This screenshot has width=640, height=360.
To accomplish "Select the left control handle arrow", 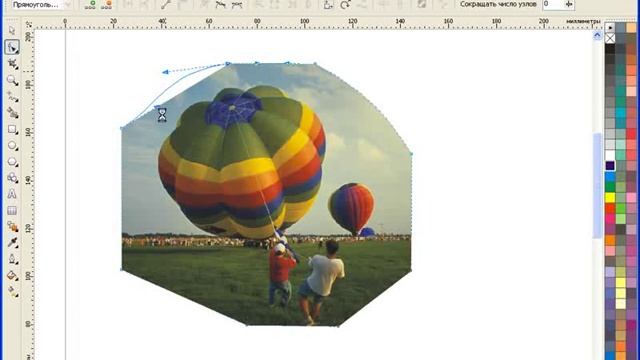I will coord(165,72).
